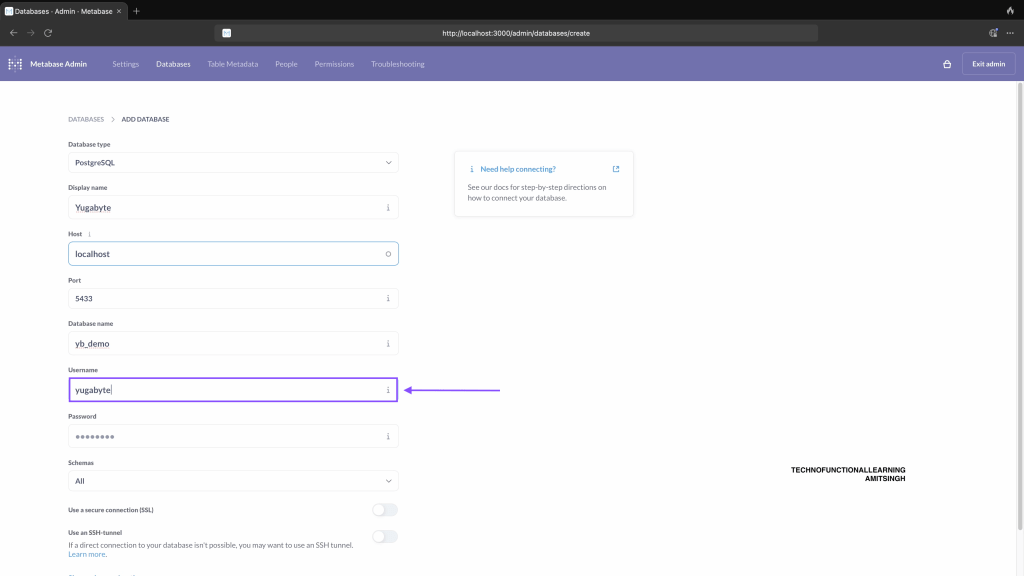Open the Schemas dropdown showing All
The width and height of the screenshot is (1024, 576).
point(232,481)
